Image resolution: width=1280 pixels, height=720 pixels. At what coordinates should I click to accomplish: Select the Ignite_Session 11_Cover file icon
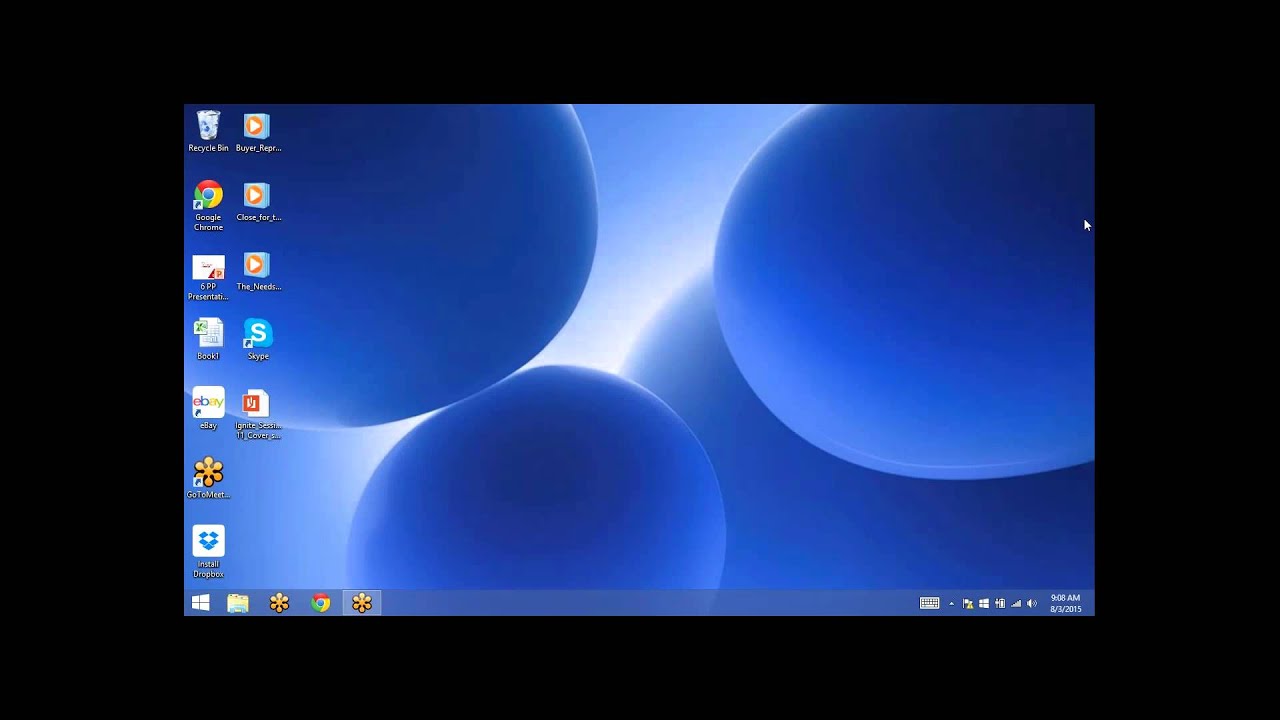pos(258,414)
